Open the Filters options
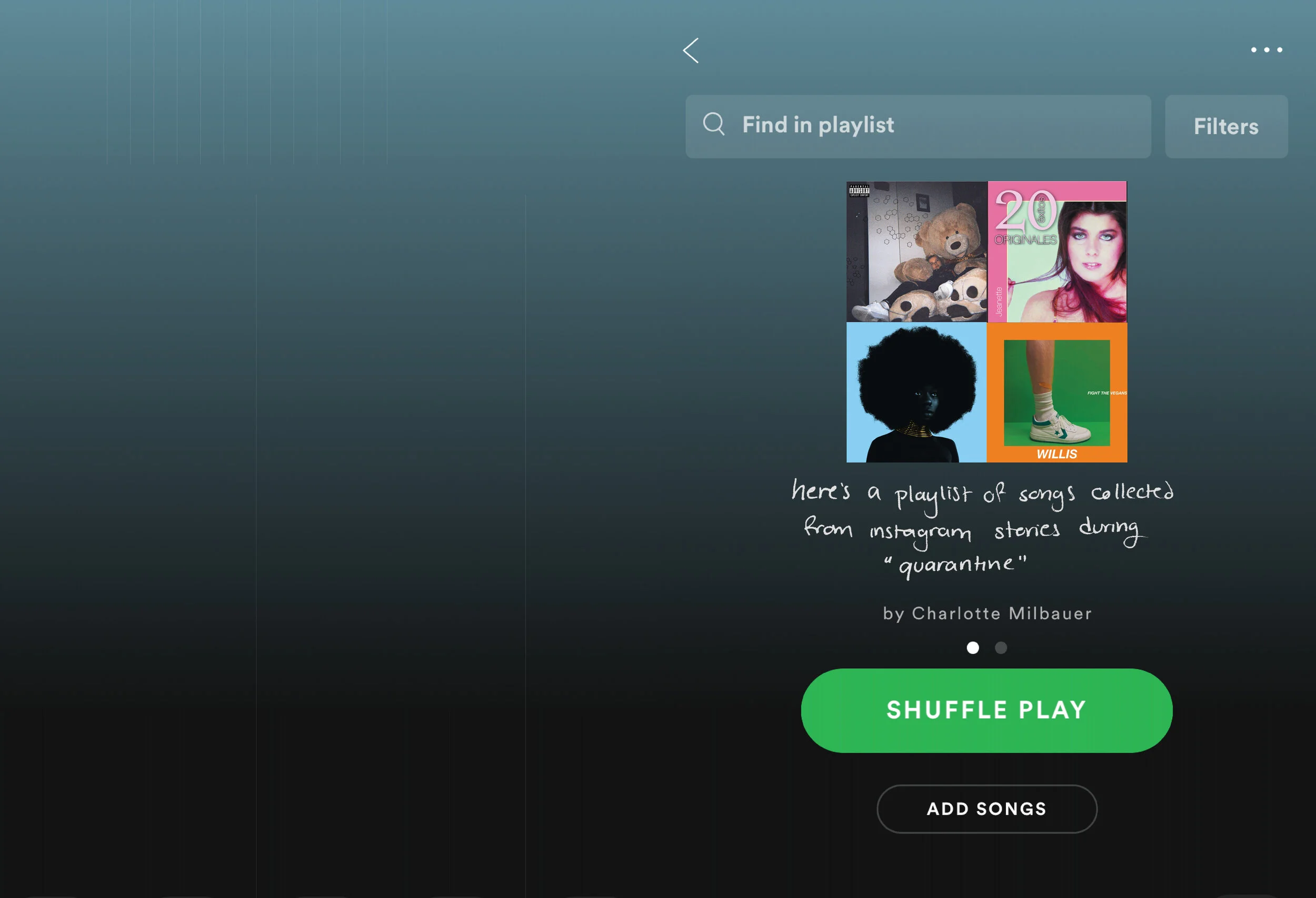Screen dimensions: 1316x898 click(x=1226, y=126)
